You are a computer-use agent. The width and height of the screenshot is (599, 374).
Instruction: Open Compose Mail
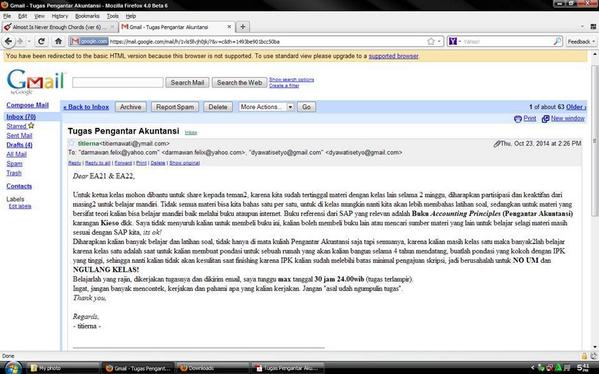28,105
